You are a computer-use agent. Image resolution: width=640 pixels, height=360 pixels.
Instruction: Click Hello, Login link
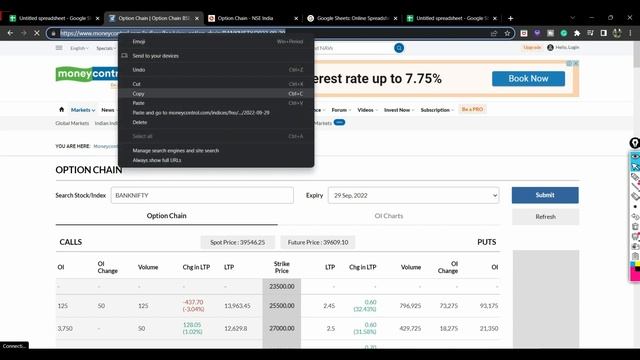[x=563, y=47]
